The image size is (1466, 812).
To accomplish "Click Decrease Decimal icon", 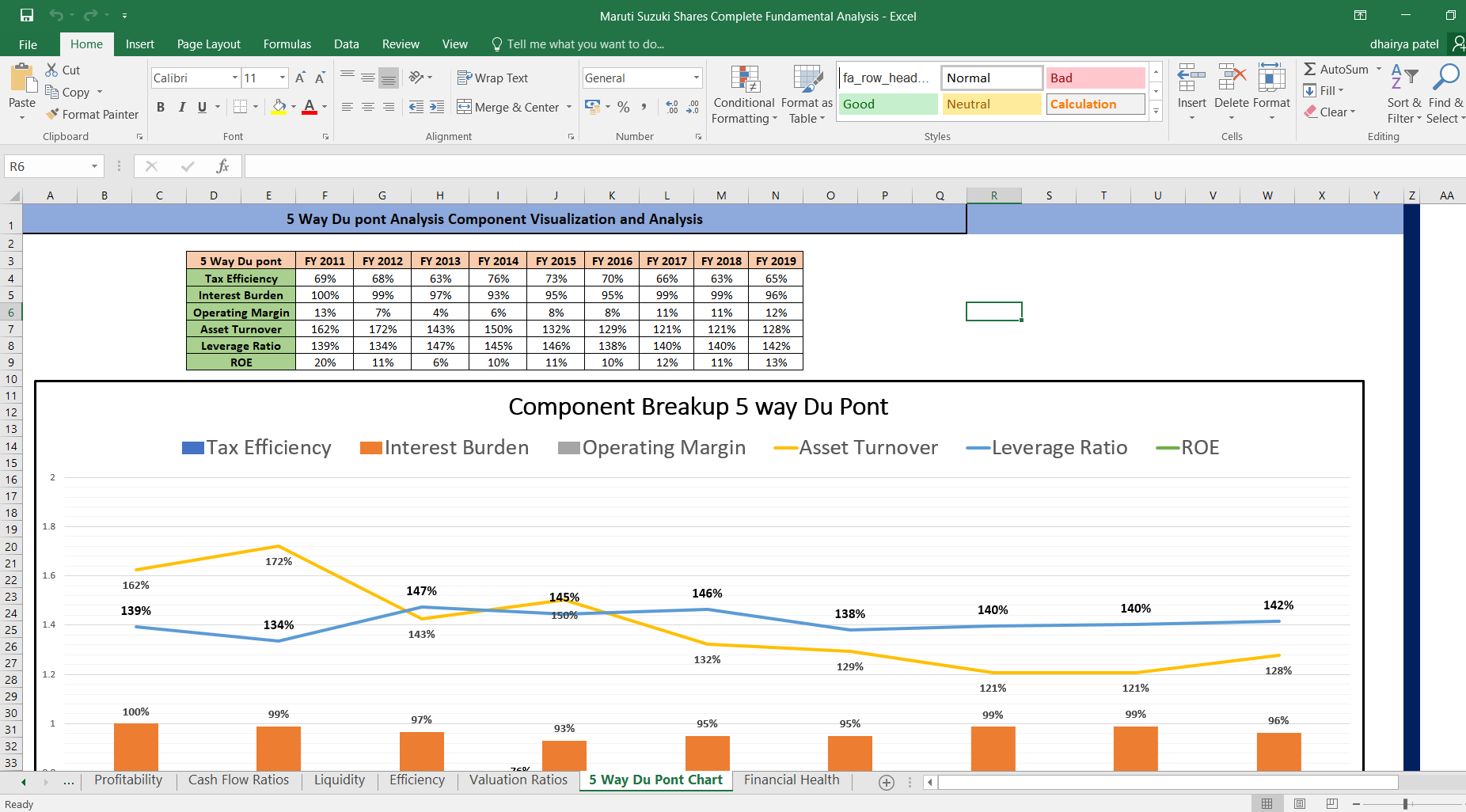I will click(x=693, y=107).
